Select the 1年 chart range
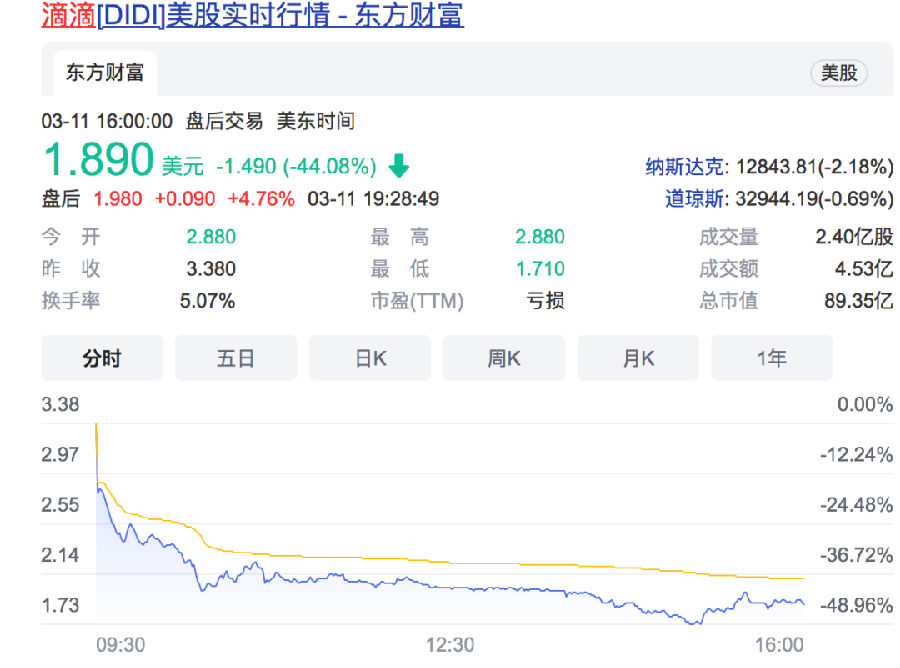The height and width of the screenshot is (668, 900). click(771, 358)
